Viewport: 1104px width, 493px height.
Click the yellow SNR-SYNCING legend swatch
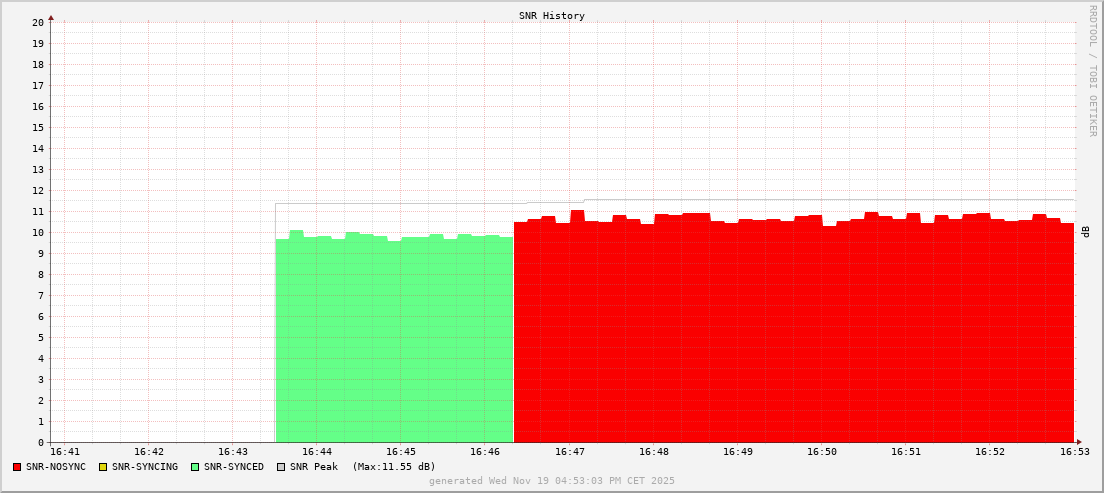pyautogui.click(x=103, y=467)
